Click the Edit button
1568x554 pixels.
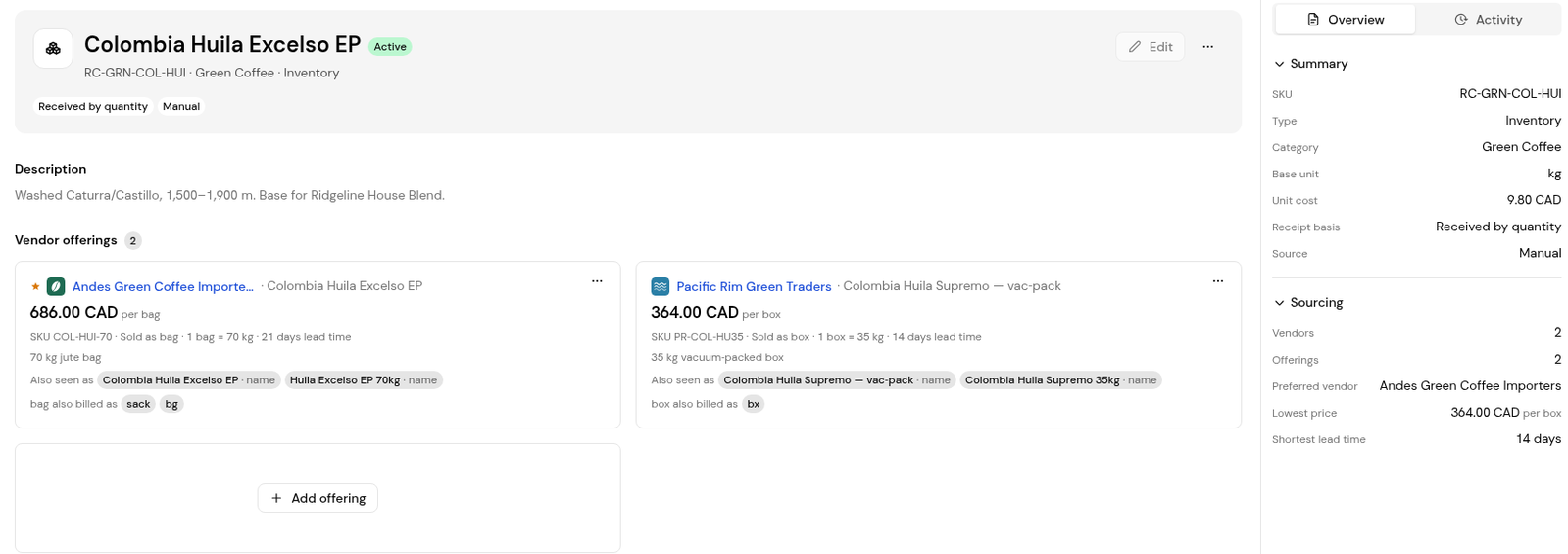coord(1150,47)
